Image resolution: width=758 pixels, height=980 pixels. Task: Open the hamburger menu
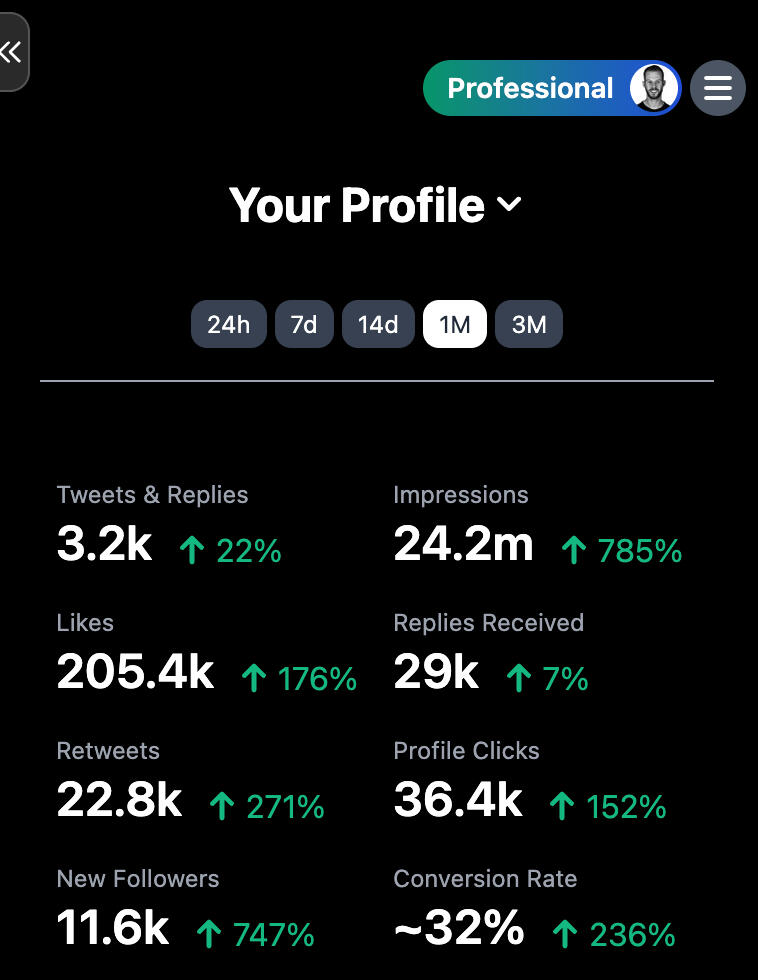click(x=717, y=88)
